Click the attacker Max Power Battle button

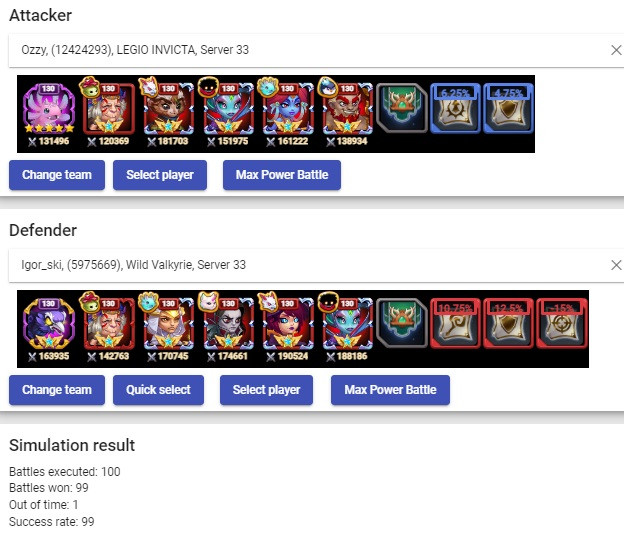click(282, 175)
